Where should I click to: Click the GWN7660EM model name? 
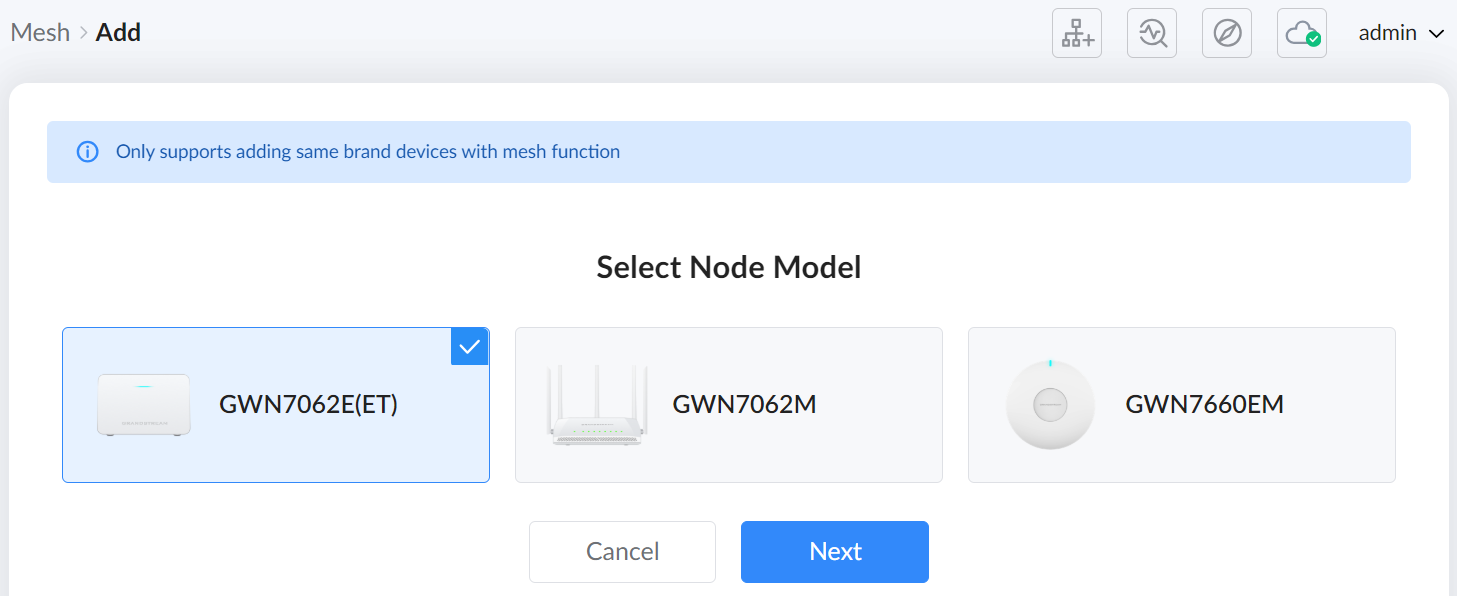coord(1205,405)
